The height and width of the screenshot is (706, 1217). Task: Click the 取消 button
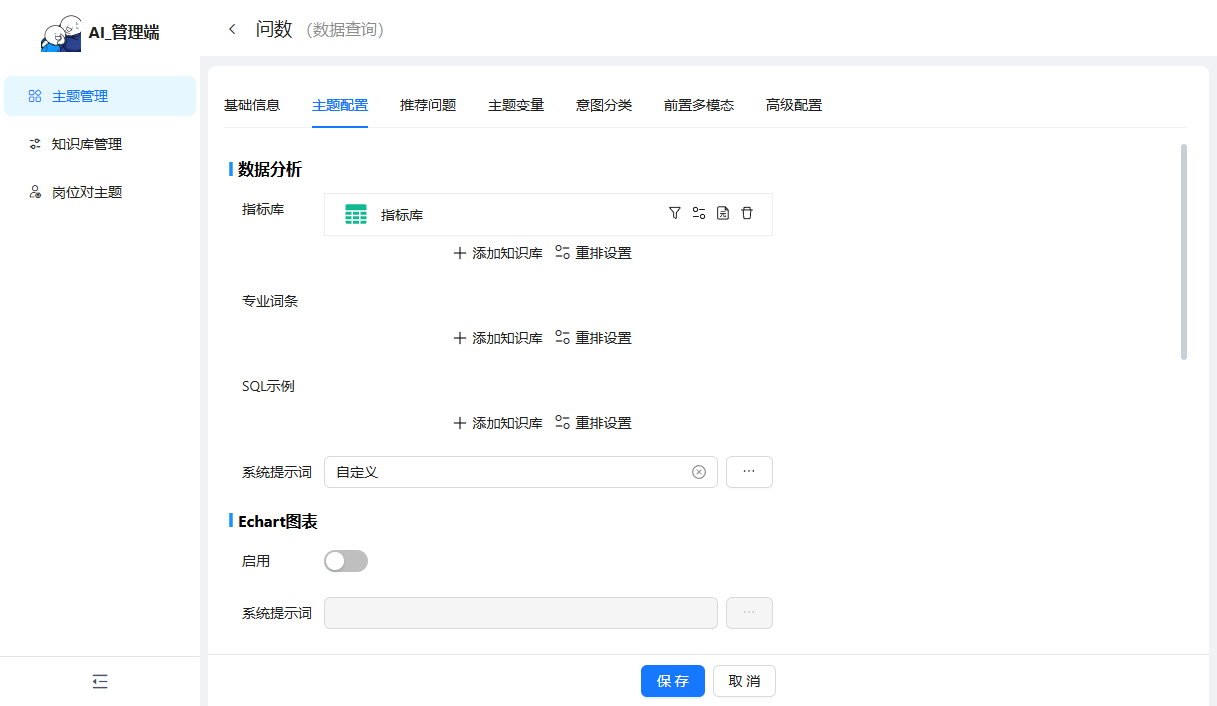(744, 681)
